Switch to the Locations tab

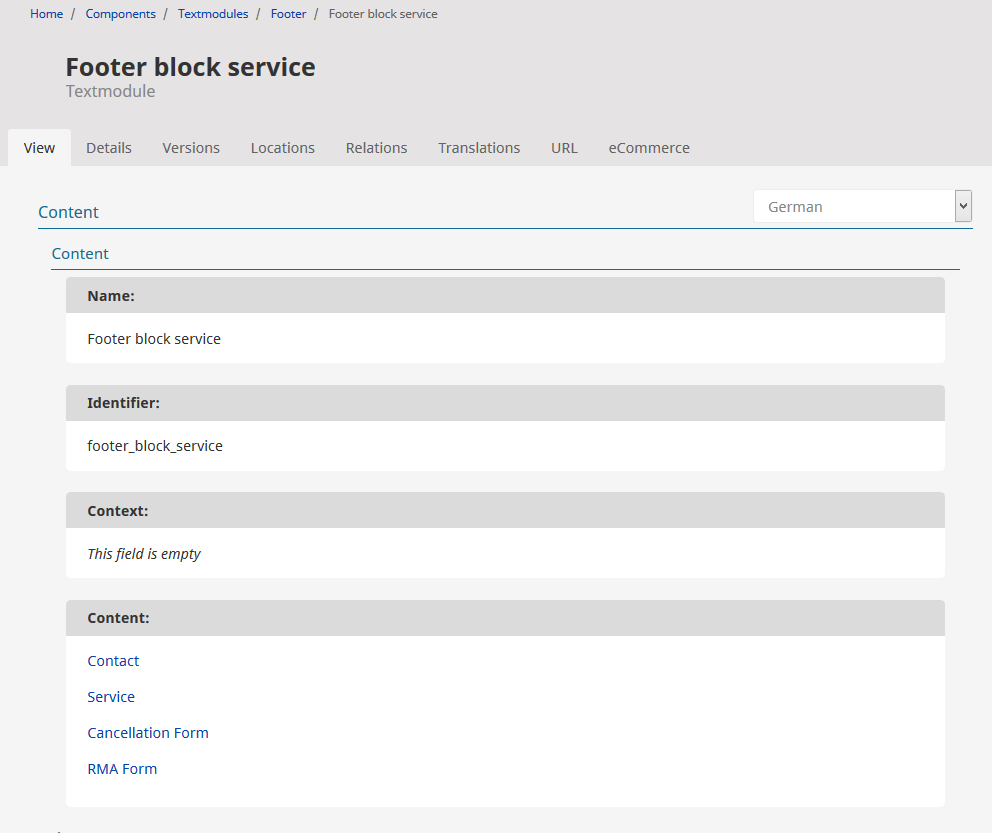[x=282, y=148]
